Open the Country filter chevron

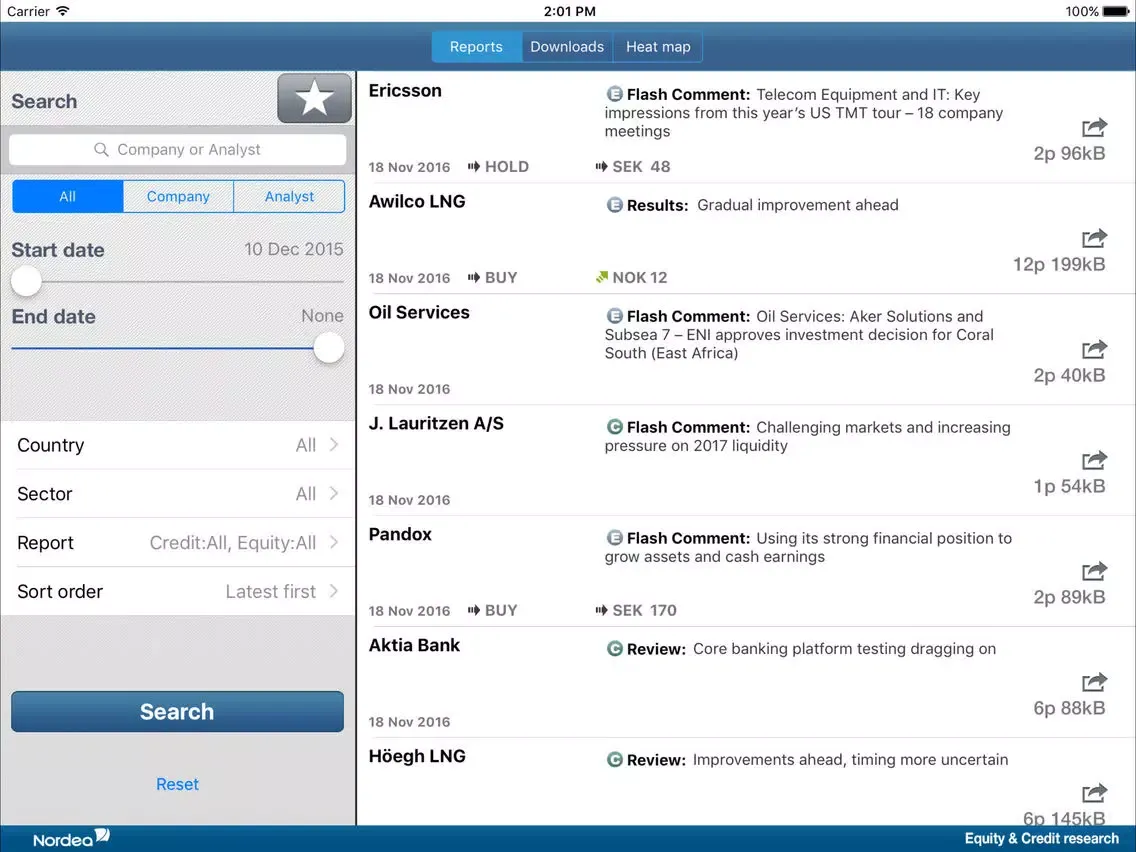(x=334, y=444)
